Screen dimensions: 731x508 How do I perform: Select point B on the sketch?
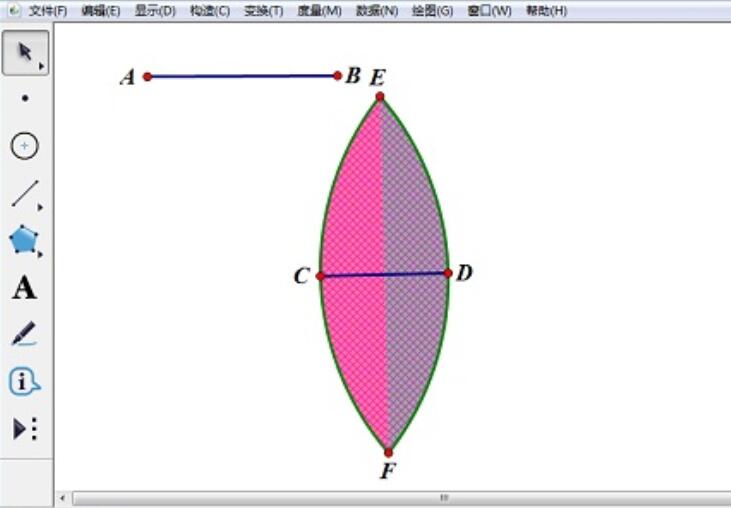tap(338, 76)
